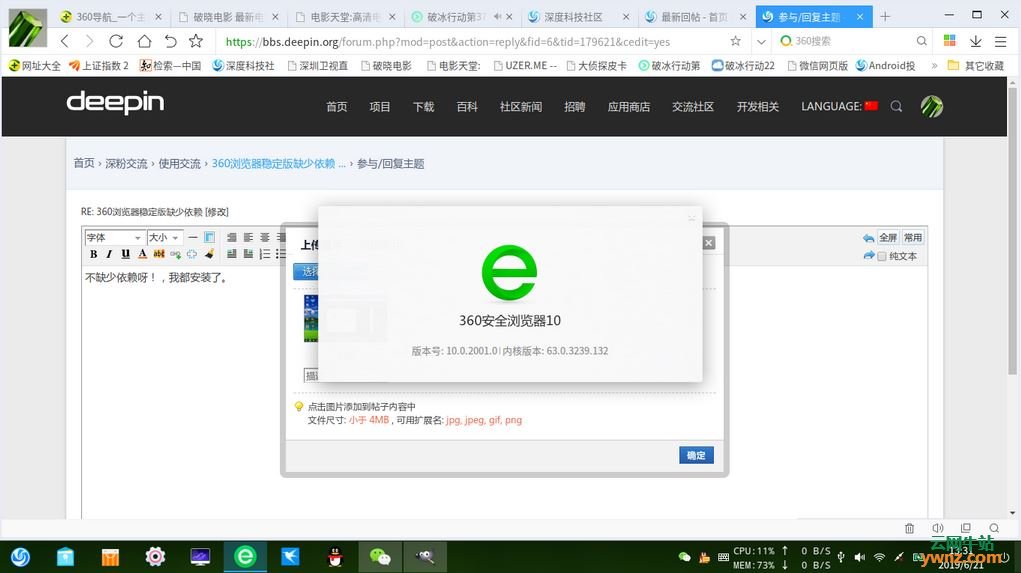Open the LANGUAGE selector
The image size is (1021, 573).
839,106
